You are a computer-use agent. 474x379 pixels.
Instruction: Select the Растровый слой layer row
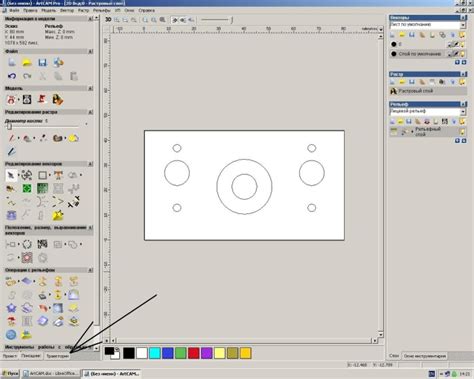428,91
